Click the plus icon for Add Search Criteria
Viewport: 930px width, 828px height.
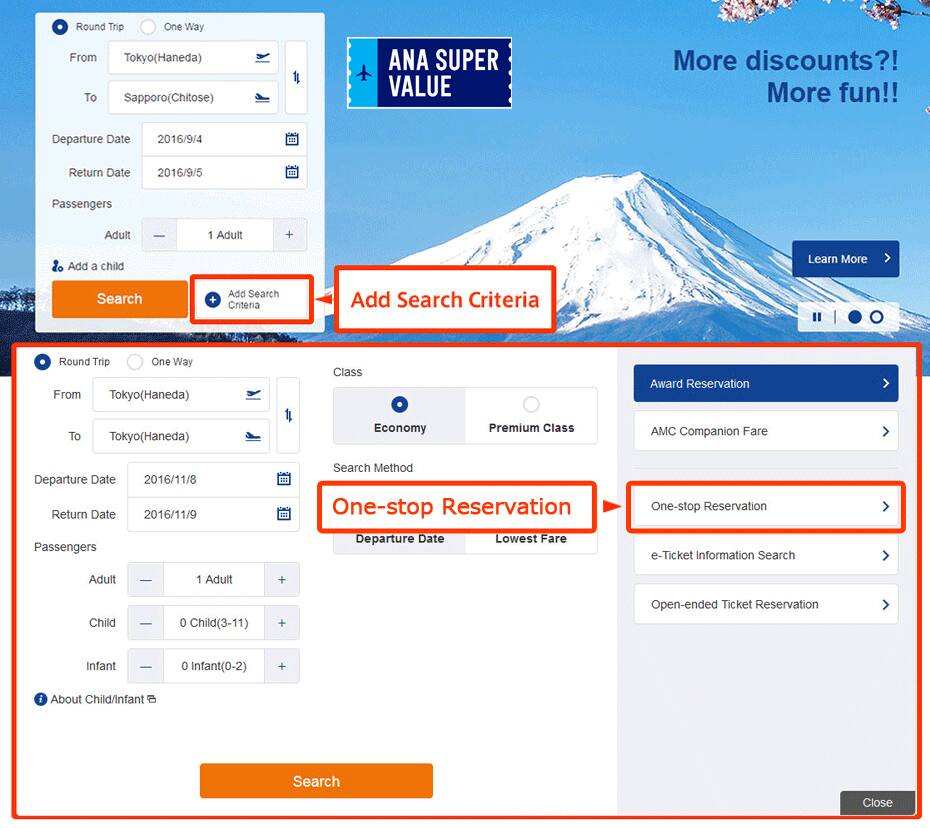[x=212, y=300]
